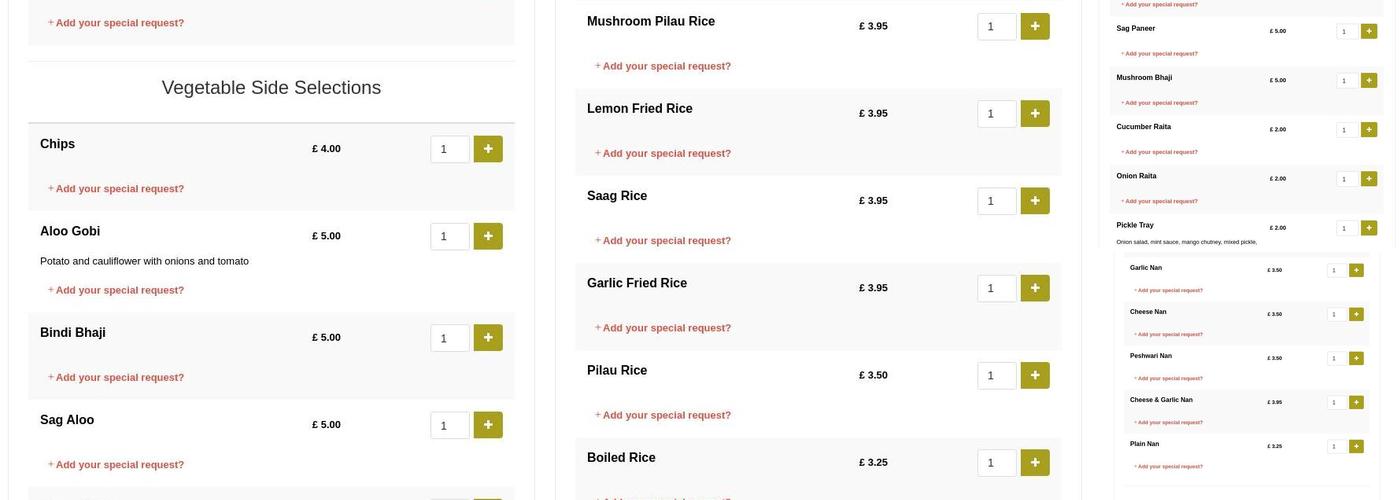Expand special request under Chips

point(119,189)
